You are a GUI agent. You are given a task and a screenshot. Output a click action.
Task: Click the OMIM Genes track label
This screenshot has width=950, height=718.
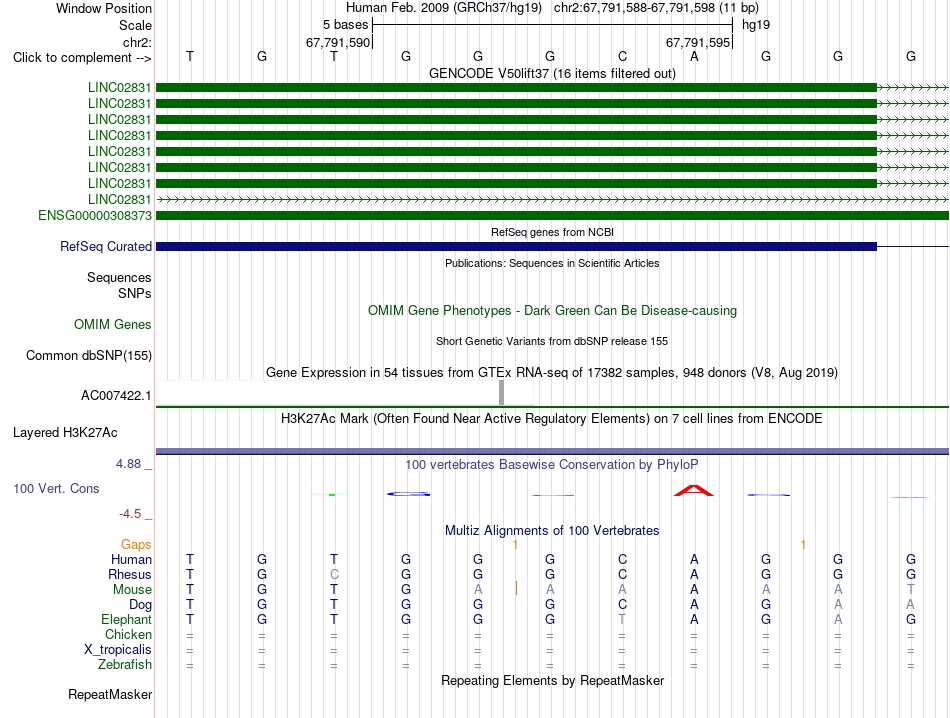[113, 324]
